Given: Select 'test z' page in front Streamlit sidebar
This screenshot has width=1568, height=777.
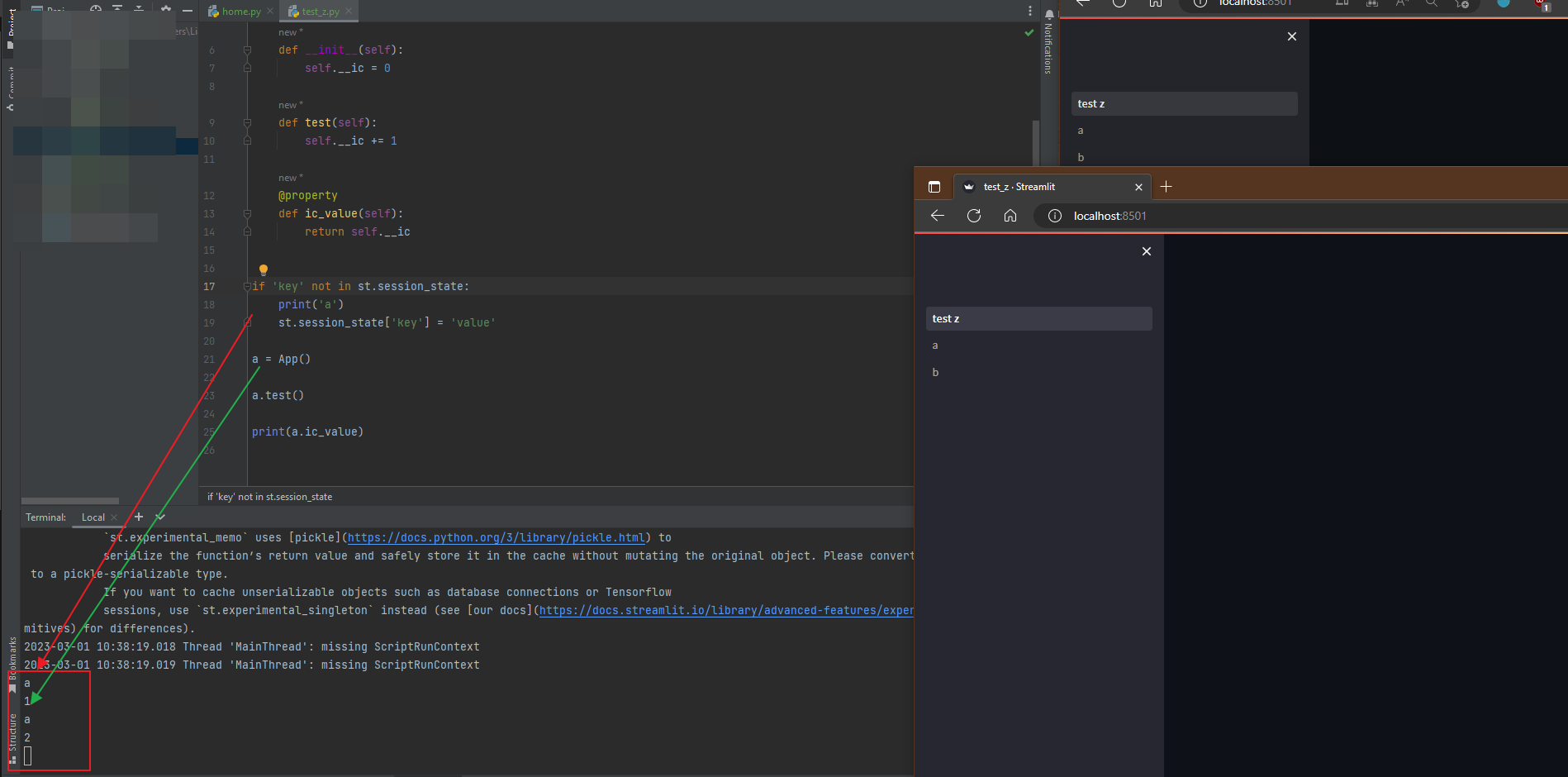Looking at the screenshot, I should point(1039,319).
